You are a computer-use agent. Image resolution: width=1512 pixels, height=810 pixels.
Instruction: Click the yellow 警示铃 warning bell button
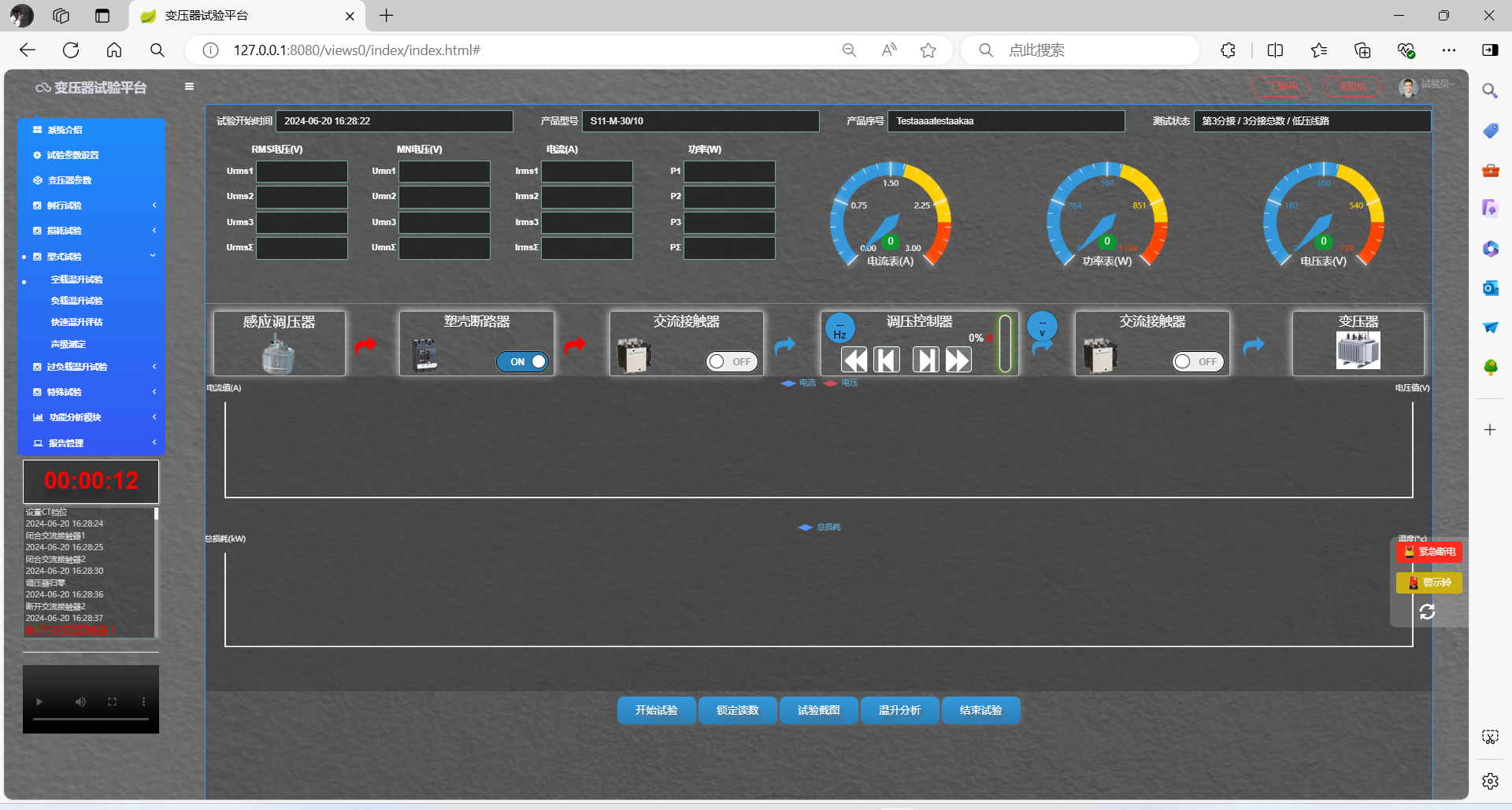click(1429, 583)
